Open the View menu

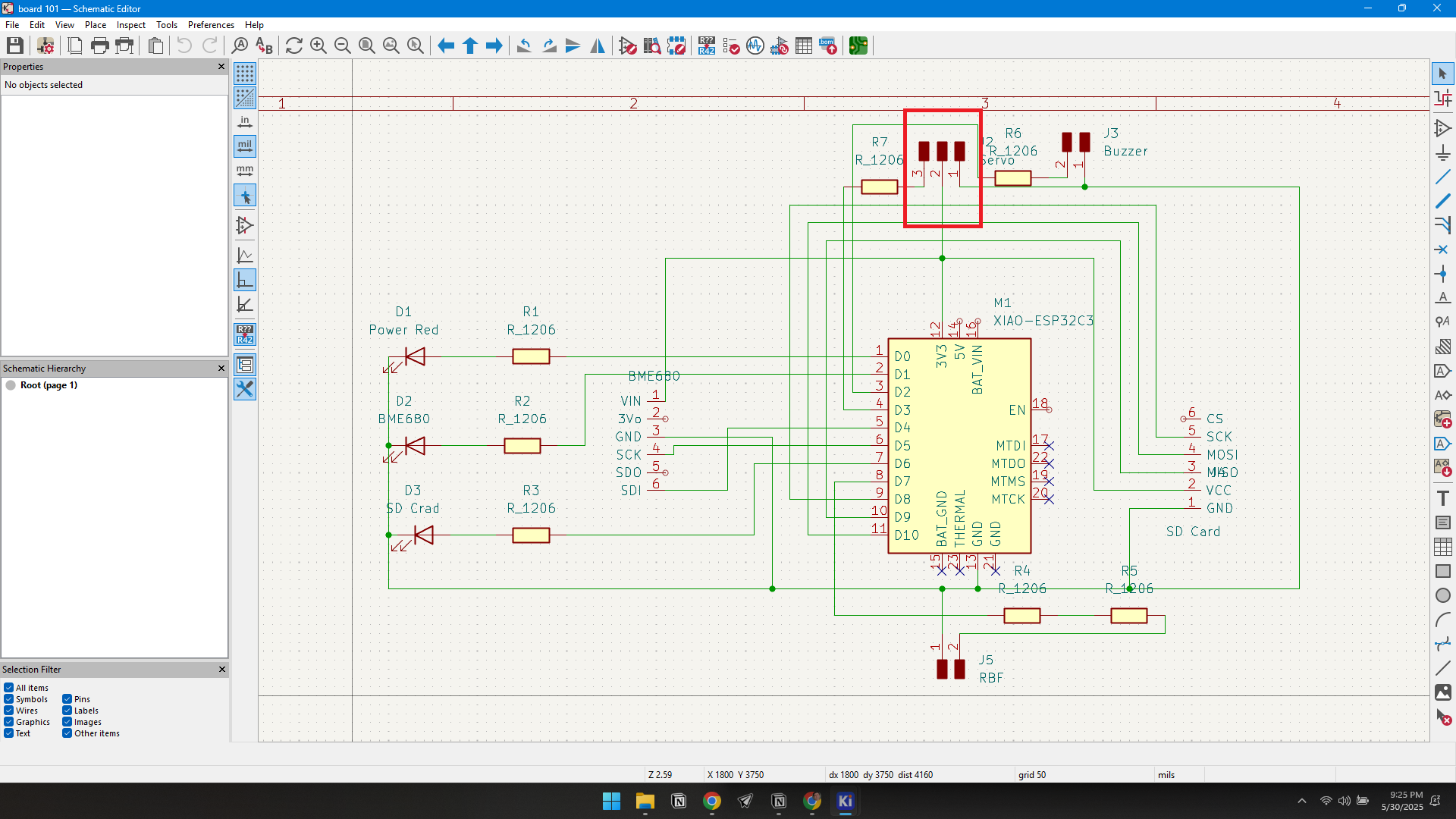point(64,25)
